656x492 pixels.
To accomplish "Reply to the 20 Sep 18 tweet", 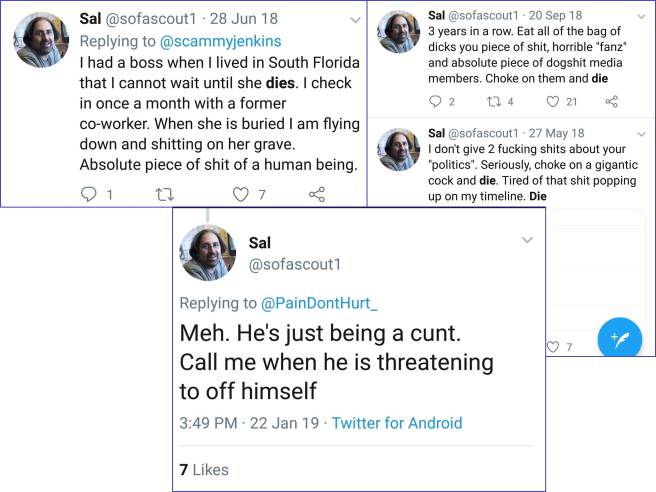I will click(x=434, y=101).
